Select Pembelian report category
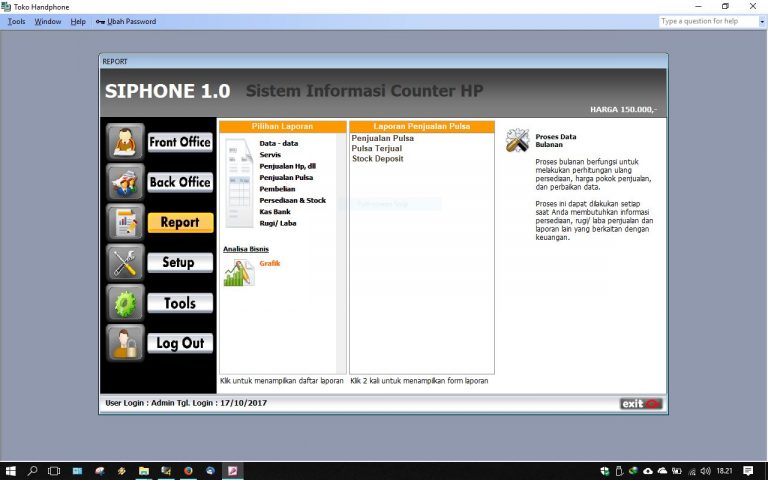768x480 pixels. [277, 189]
